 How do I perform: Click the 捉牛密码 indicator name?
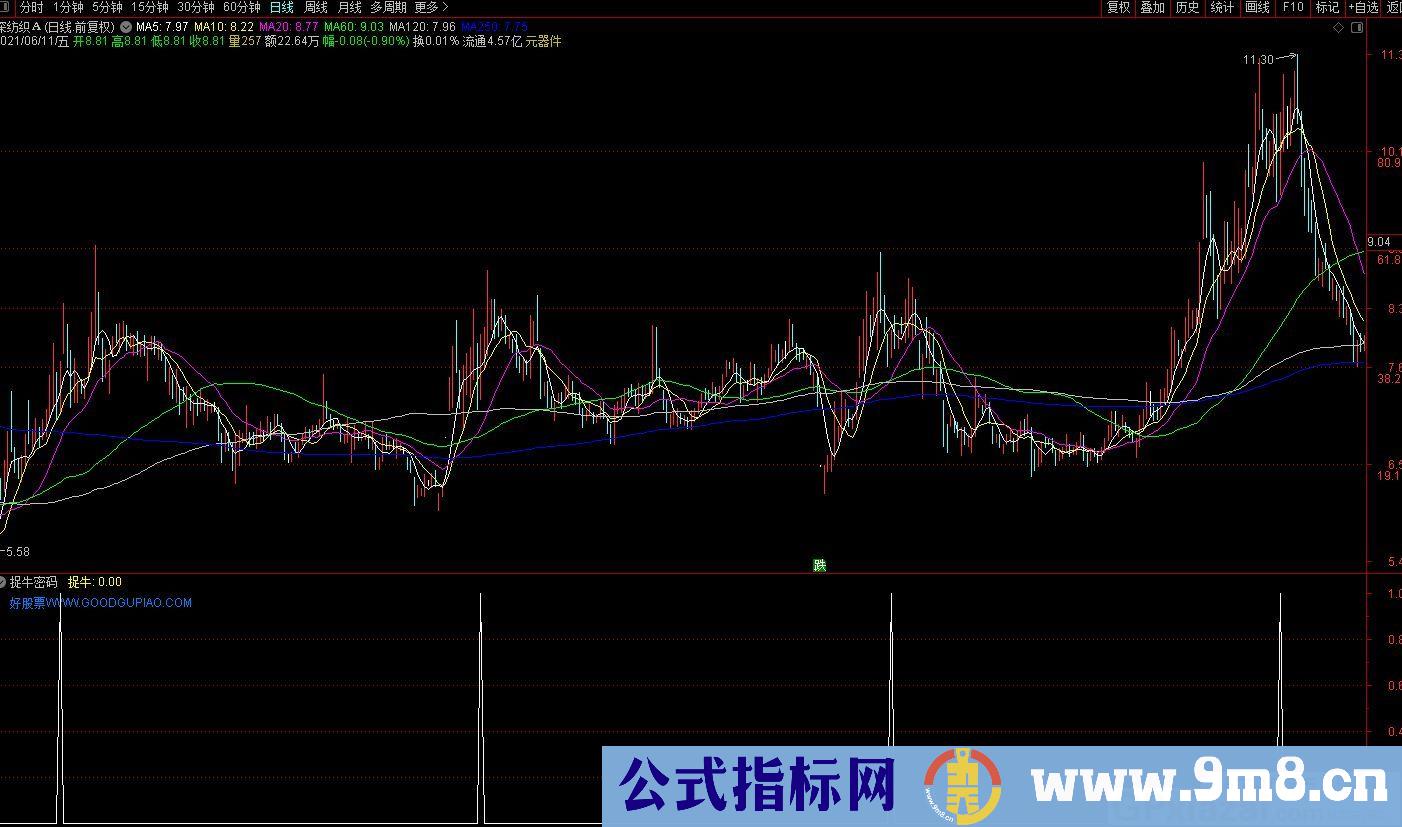coord(34,581)
